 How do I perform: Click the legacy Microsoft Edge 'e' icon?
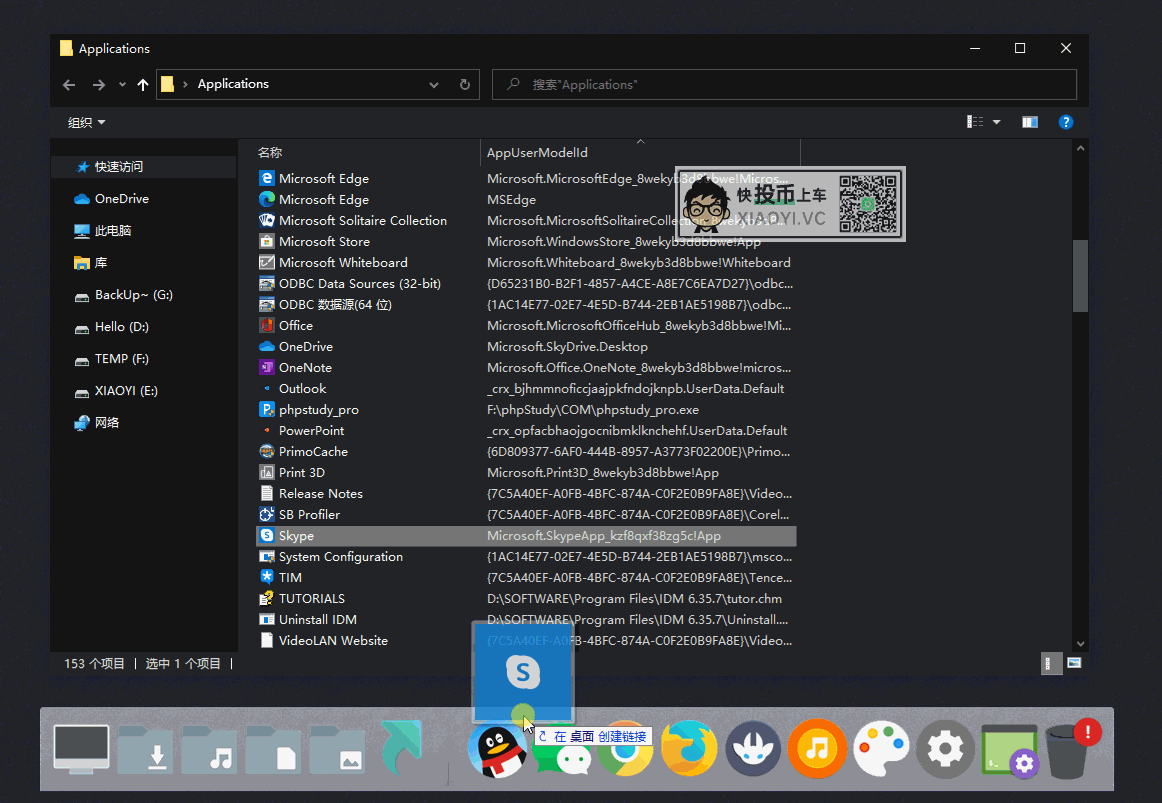click(267, 179)
